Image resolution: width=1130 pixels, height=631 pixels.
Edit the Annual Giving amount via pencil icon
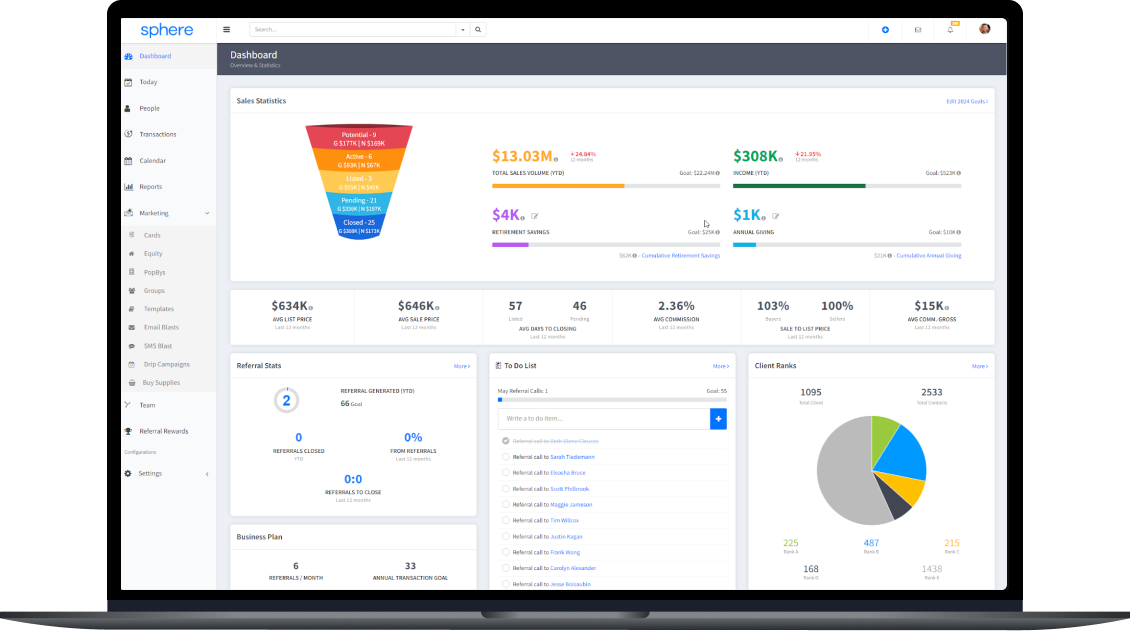point(776,215)
